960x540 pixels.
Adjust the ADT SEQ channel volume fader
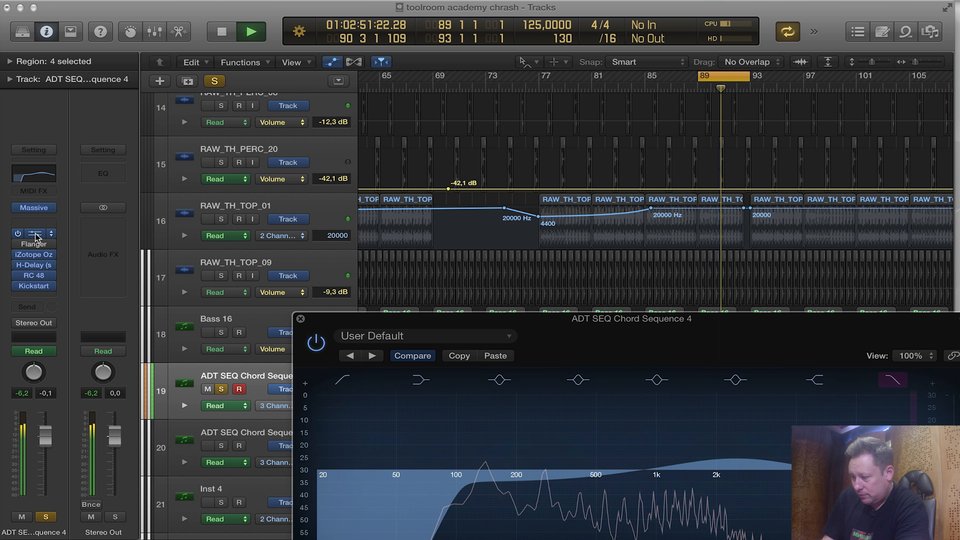tap(45, 435)
